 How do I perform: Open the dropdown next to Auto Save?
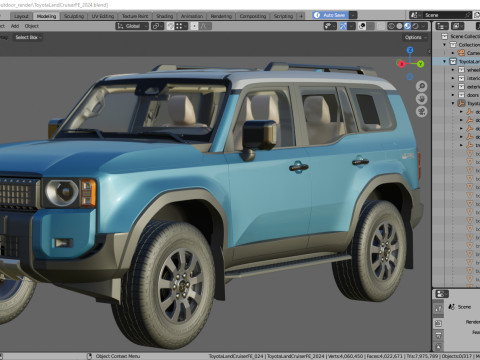(x=353, y=15)
